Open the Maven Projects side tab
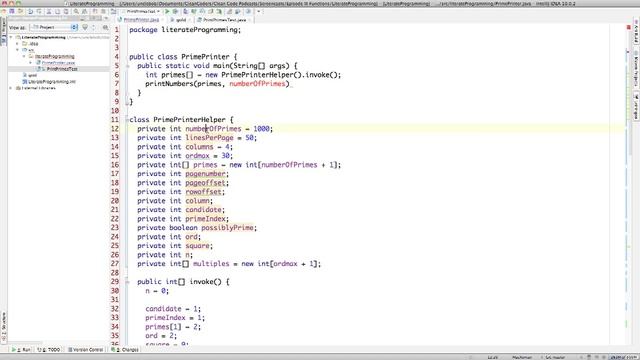 636,69
